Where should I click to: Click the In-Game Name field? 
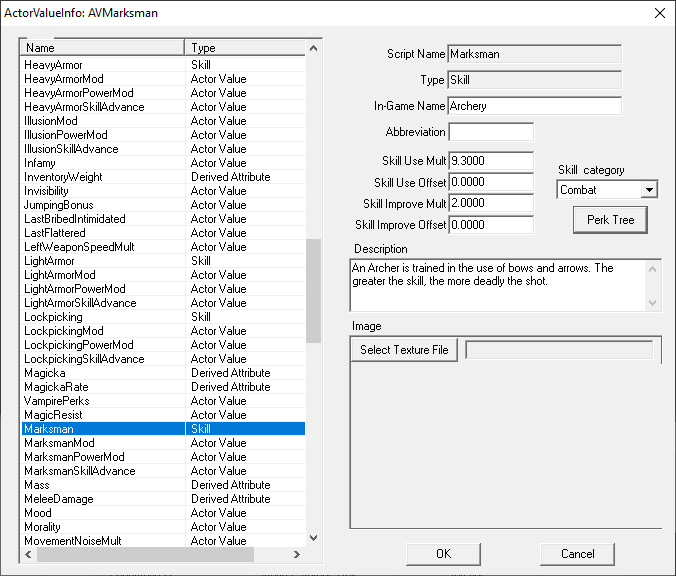coord(535,106)
